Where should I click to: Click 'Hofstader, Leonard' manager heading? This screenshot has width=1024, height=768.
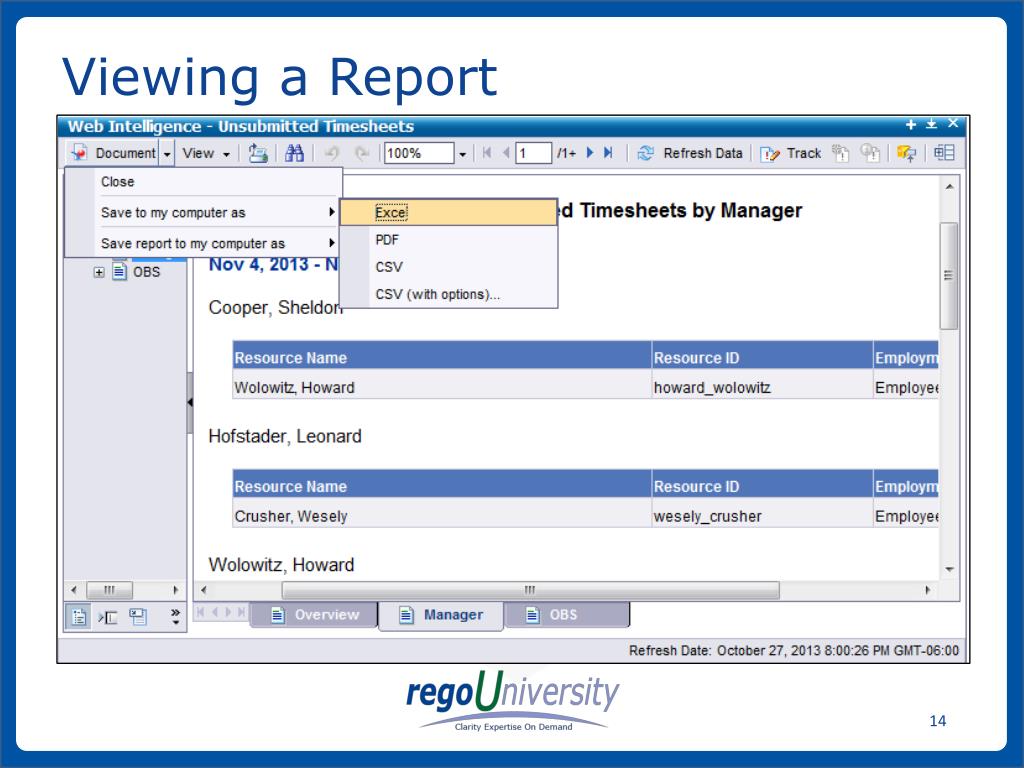[x=285, y=436]
